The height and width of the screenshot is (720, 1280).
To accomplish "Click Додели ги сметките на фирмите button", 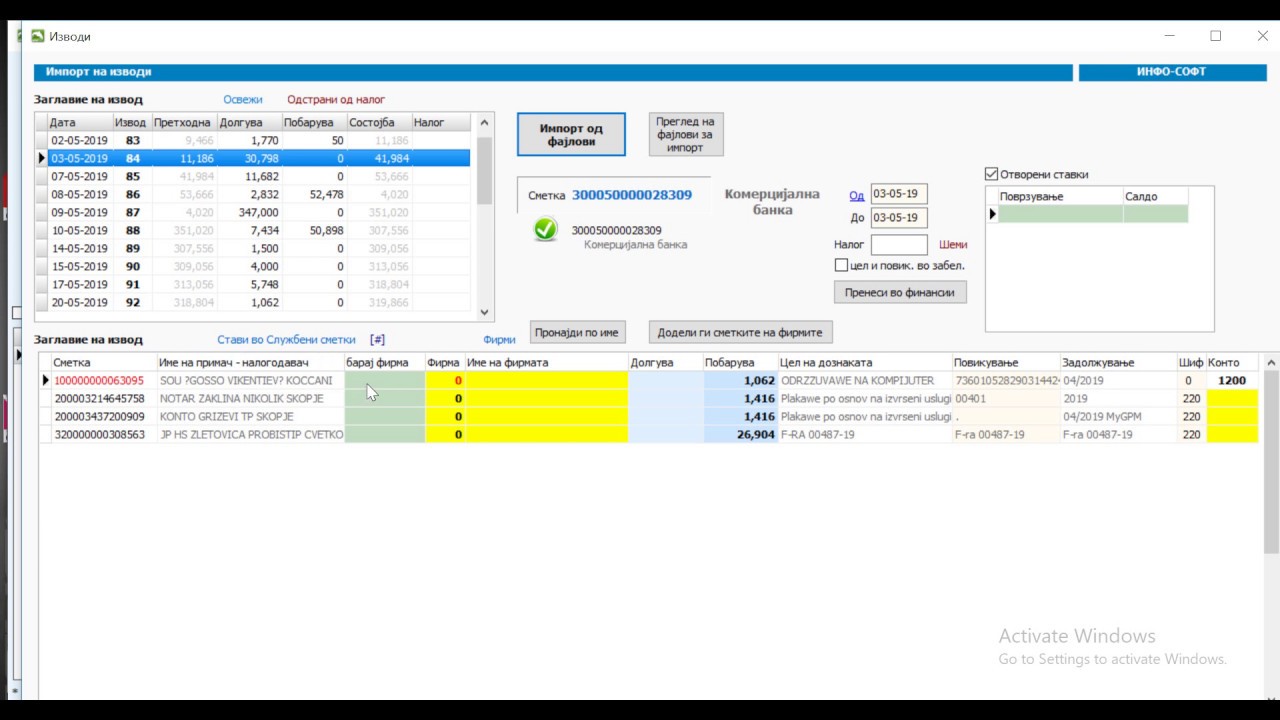I will point(740,332).
